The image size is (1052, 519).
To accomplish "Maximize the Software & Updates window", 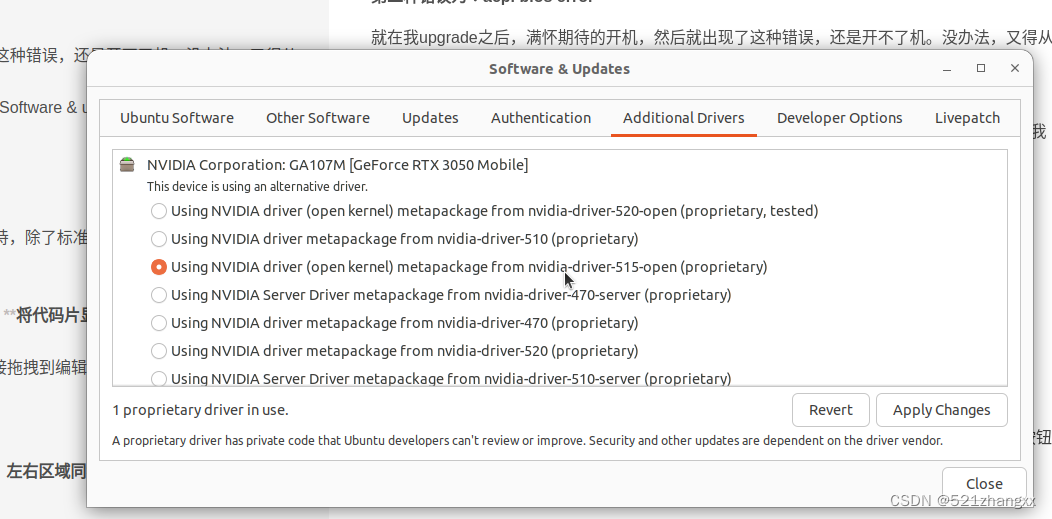I will pyautogui.click(x=981, y=68).
